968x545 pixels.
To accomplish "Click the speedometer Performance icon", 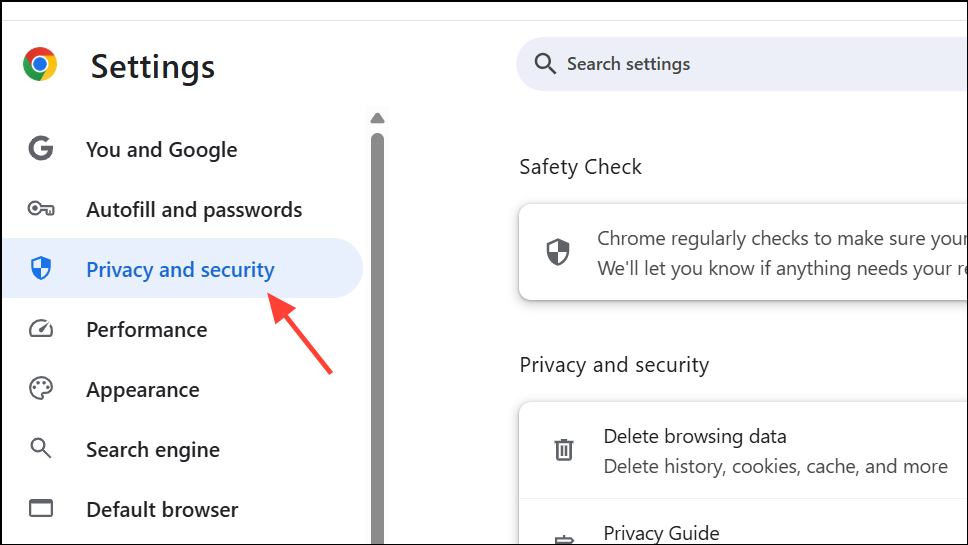I will [41, 328].
